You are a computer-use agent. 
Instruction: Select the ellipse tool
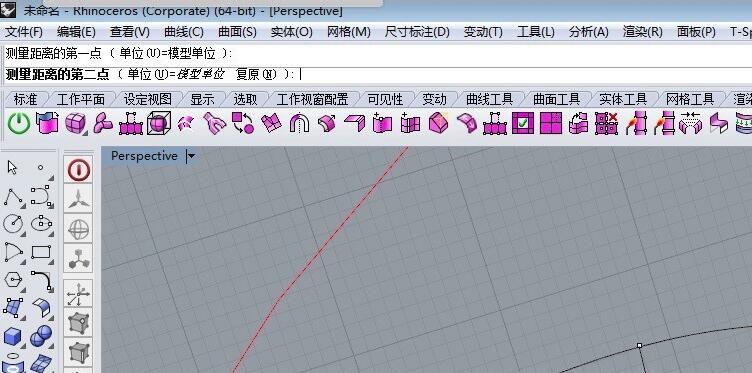click(41, 223)
